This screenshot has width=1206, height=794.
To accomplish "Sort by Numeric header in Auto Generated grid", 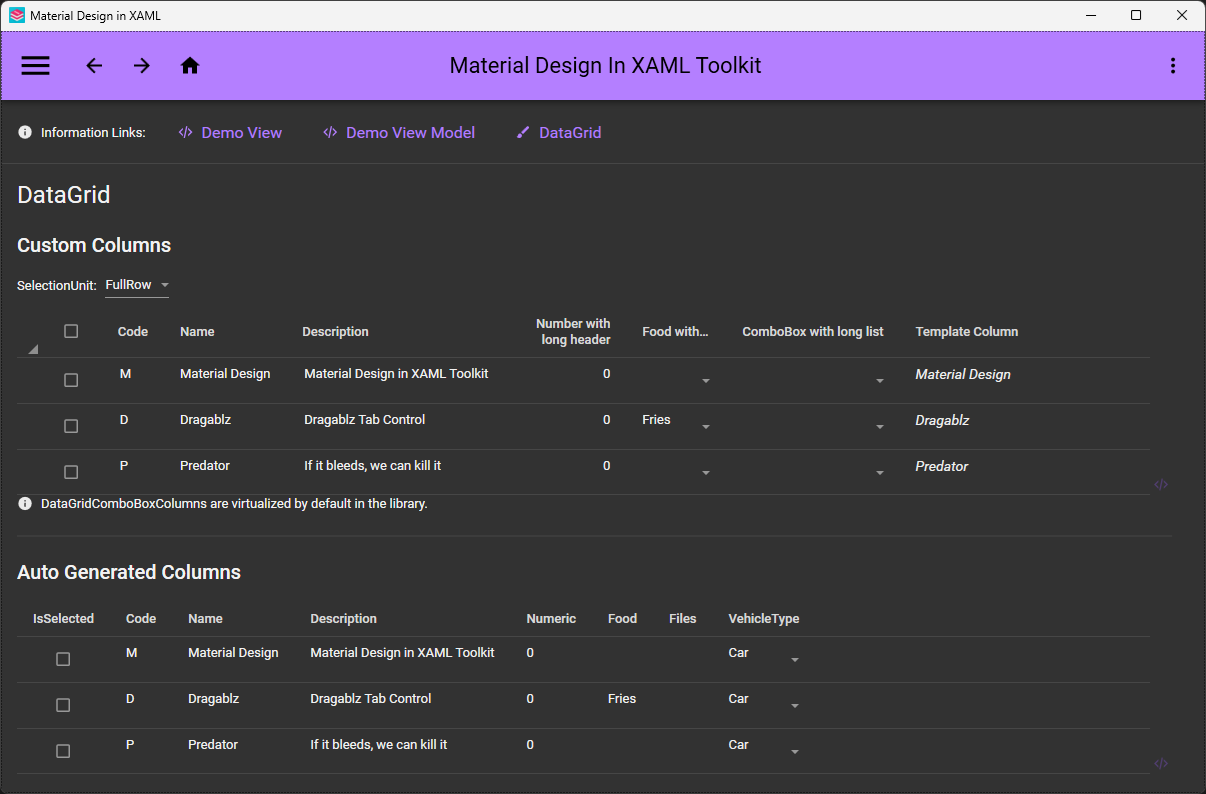I will click(x=551, y=619).
